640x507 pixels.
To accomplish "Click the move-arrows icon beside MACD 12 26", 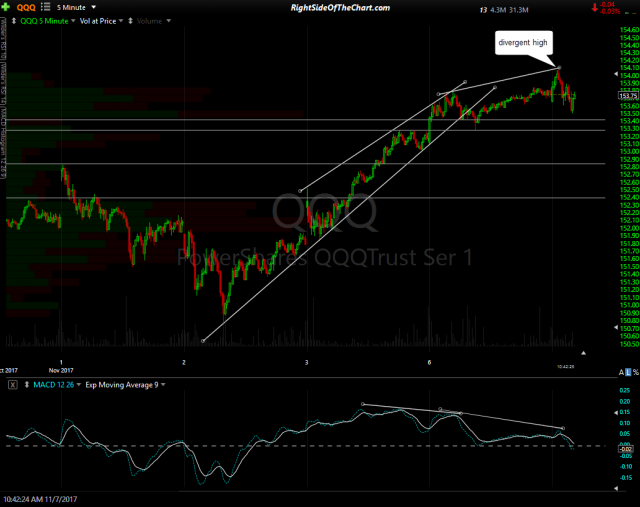I will pos(27,385).
